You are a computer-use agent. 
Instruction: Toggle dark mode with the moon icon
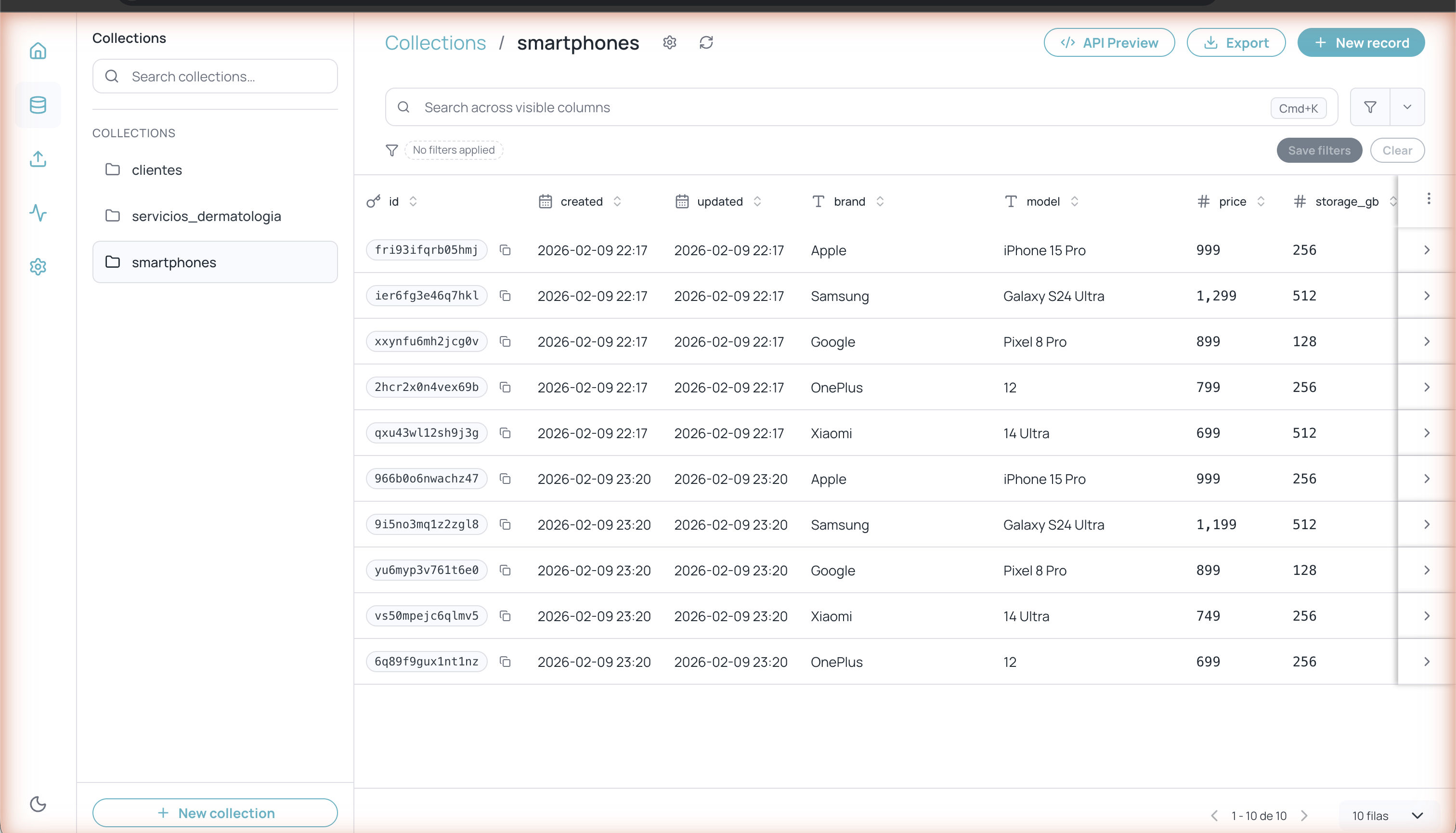tap(38, 803)
